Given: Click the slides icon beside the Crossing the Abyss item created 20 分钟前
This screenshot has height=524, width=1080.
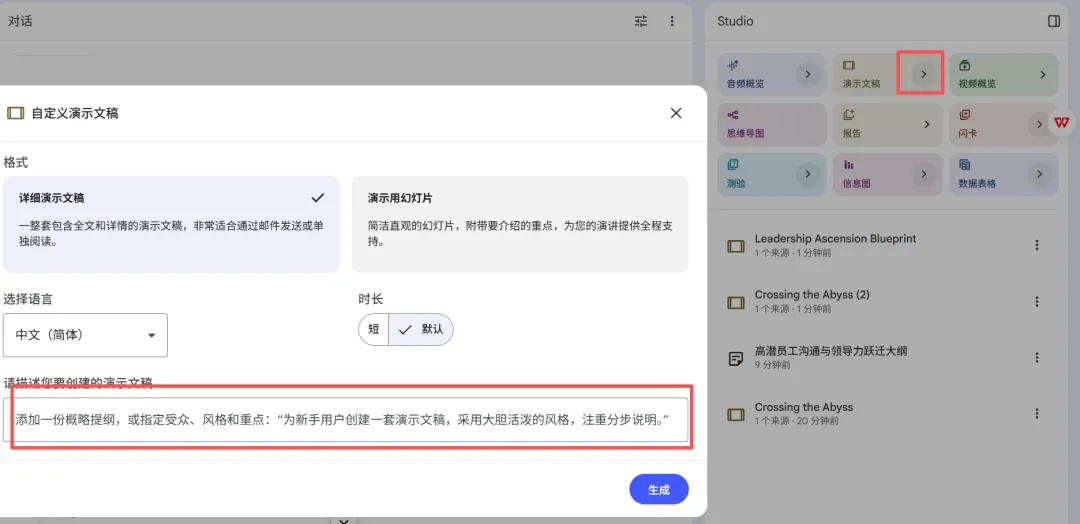Looking at the screenshot, I should [x=736, y=415].
